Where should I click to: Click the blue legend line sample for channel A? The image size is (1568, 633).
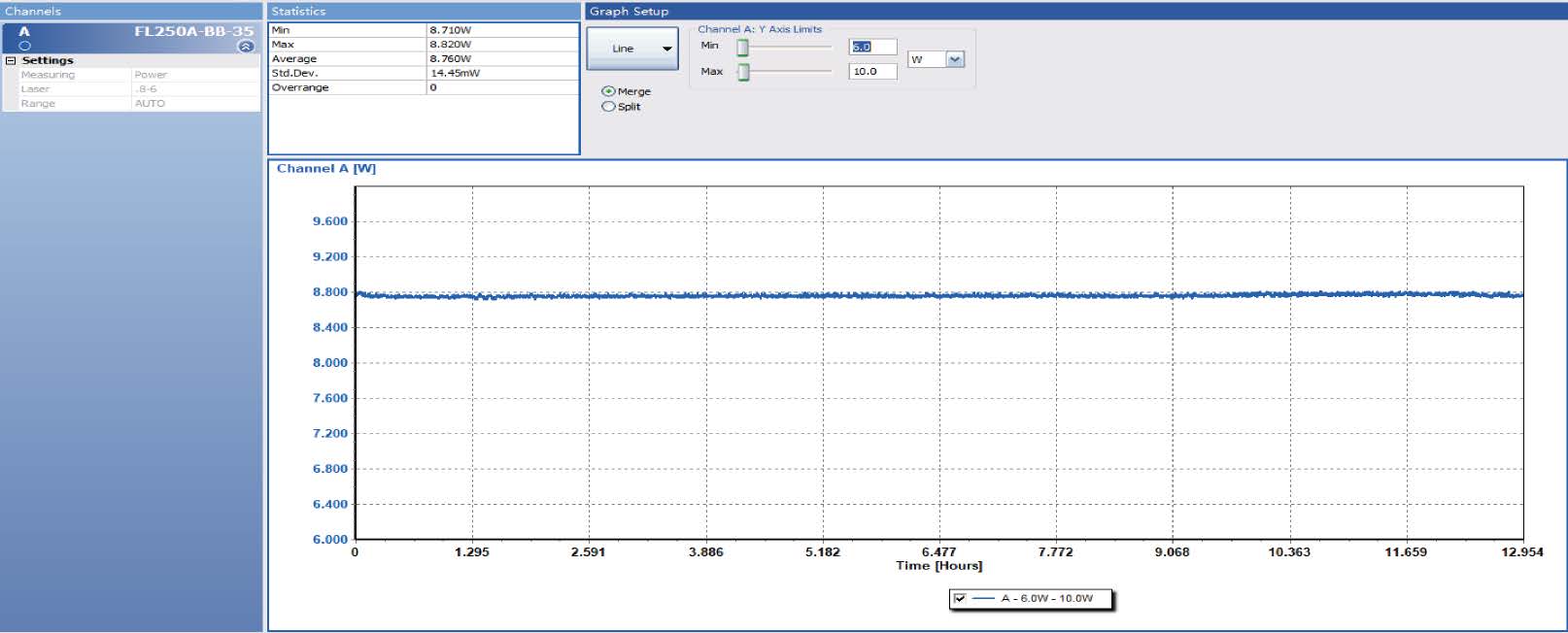tap(983, 598)
